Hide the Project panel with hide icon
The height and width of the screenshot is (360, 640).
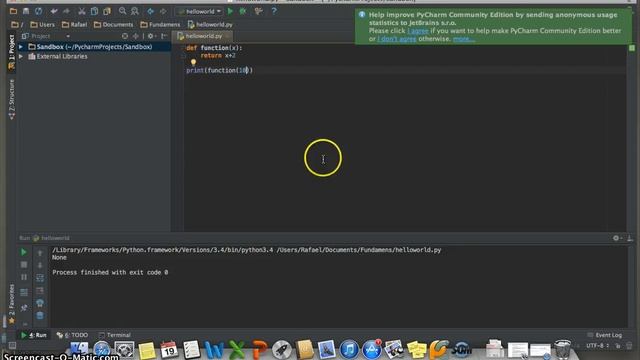point(164,36)
